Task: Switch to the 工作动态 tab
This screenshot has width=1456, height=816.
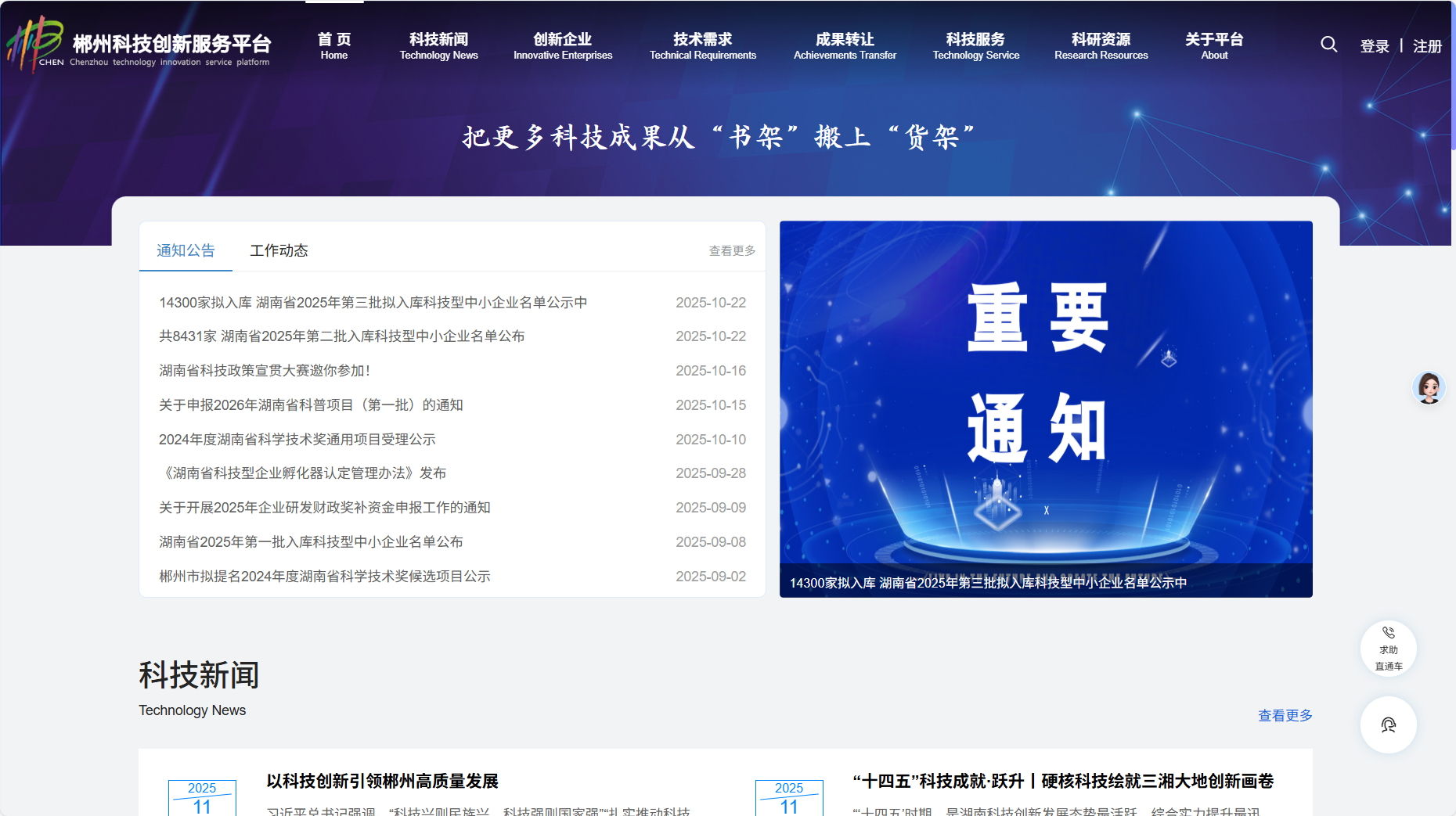Action: 279,250
